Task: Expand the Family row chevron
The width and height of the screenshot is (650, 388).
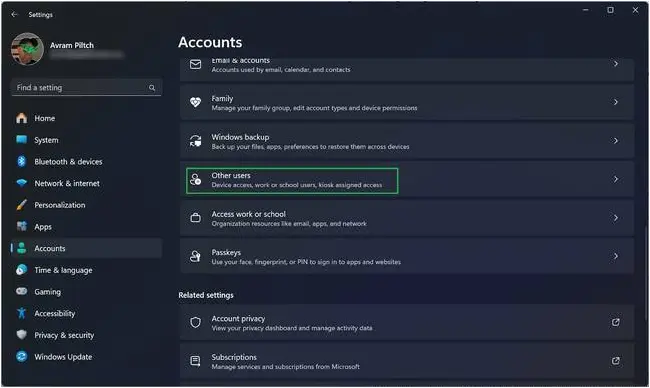Action: click(x=616, y=102)
